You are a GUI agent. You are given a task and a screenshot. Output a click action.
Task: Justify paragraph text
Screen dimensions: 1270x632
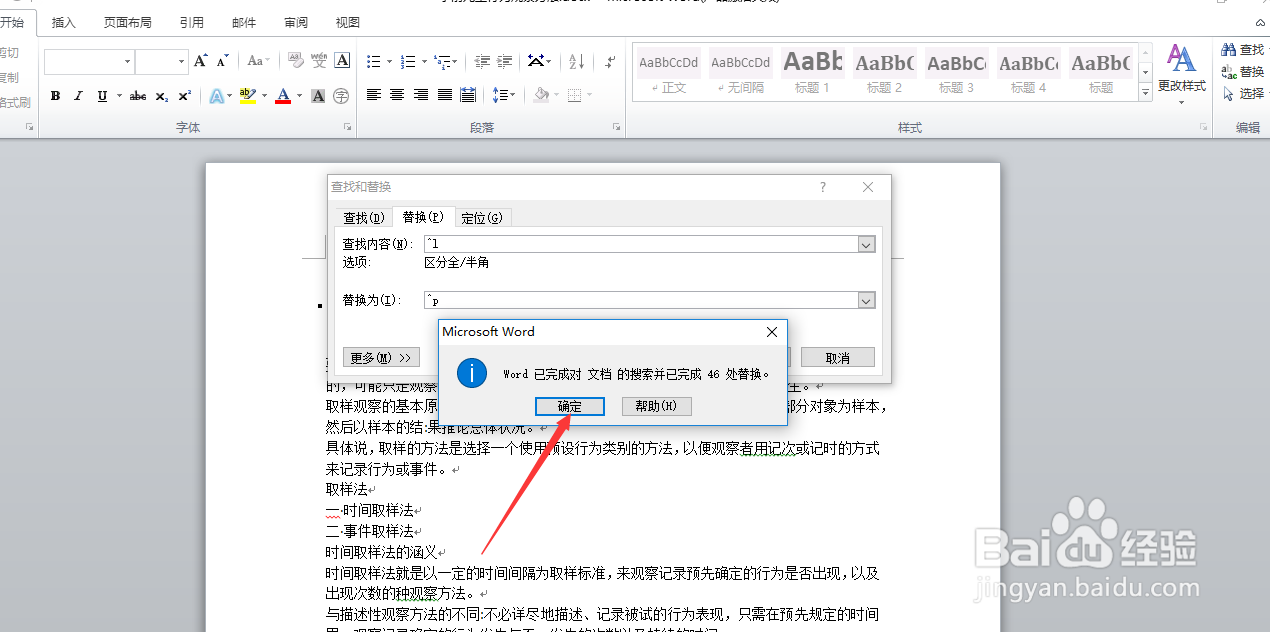click(x=444, y=95)
